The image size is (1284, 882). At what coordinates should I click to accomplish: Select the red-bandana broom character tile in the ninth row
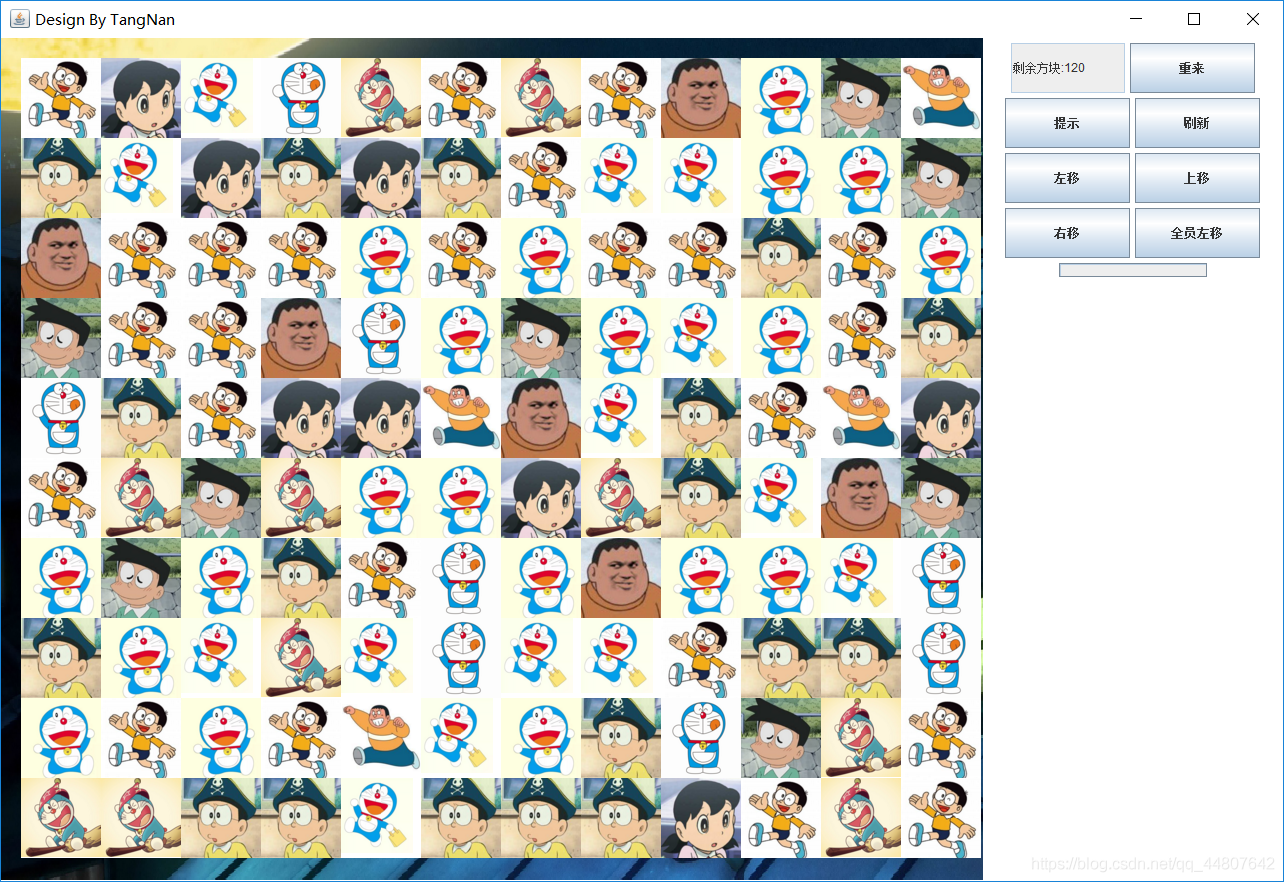tap(861, 738)
